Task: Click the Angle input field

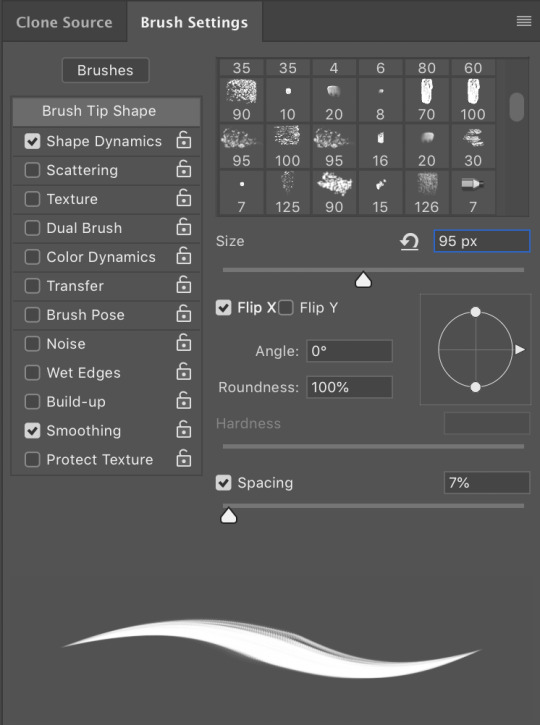Action: tap(350, 351)
